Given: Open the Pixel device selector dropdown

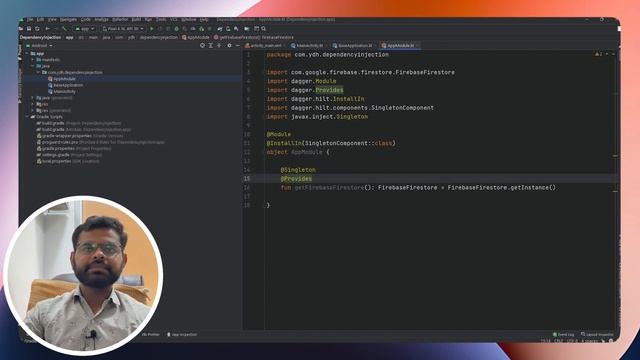Looking at the screenshot, I should (x=123, y=29).
